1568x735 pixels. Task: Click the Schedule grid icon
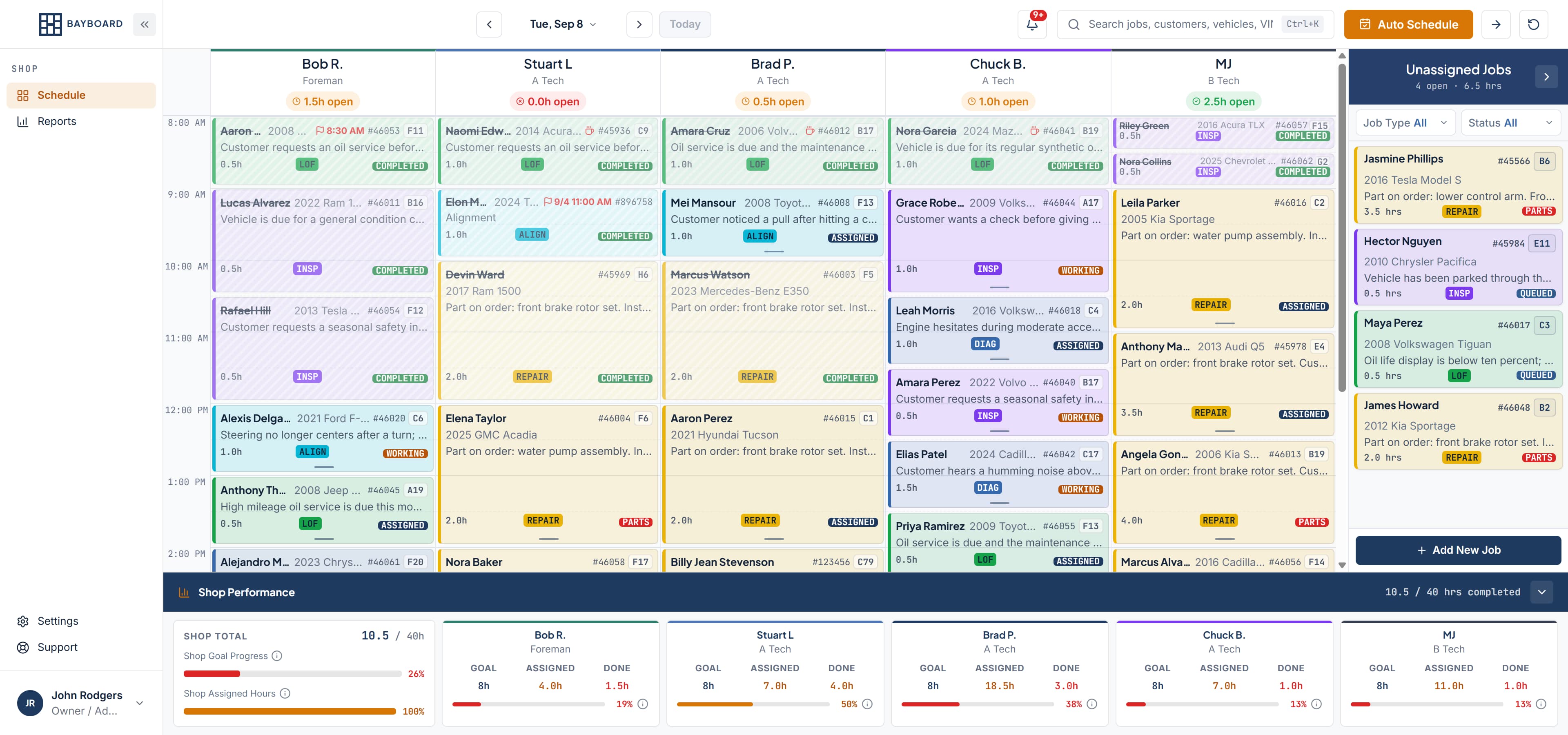click(x=23, y=96)
